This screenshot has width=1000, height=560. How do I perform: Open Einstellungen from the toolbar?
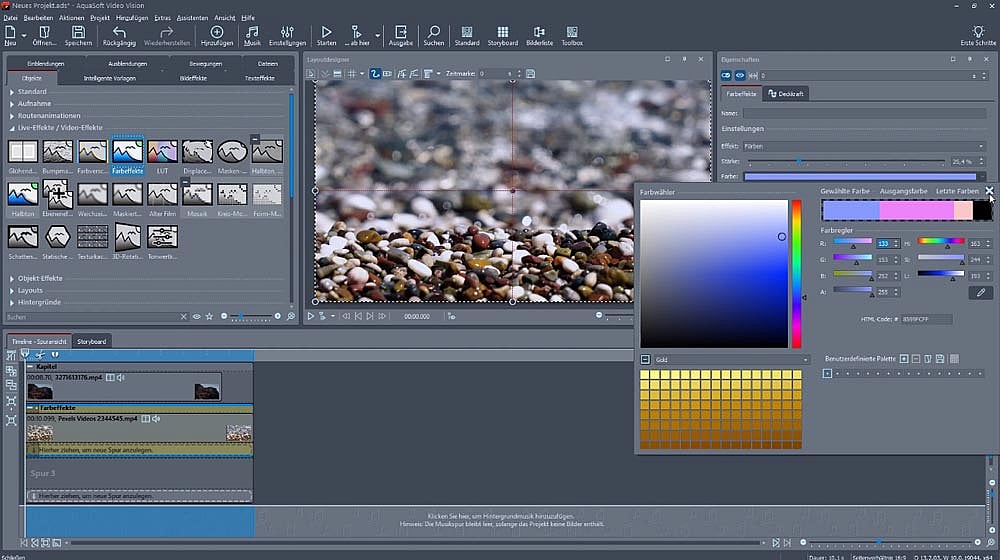[288, 33]
